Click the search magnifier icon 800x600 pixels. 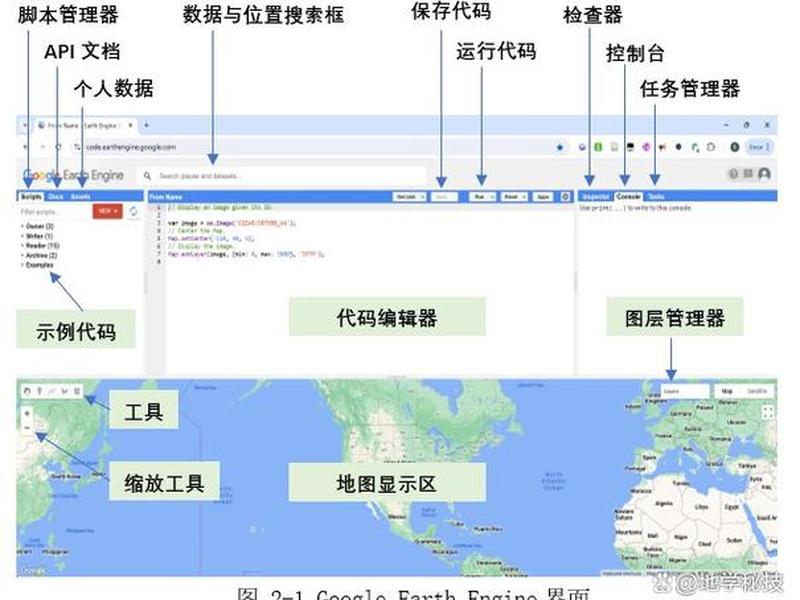coord(147,176)
